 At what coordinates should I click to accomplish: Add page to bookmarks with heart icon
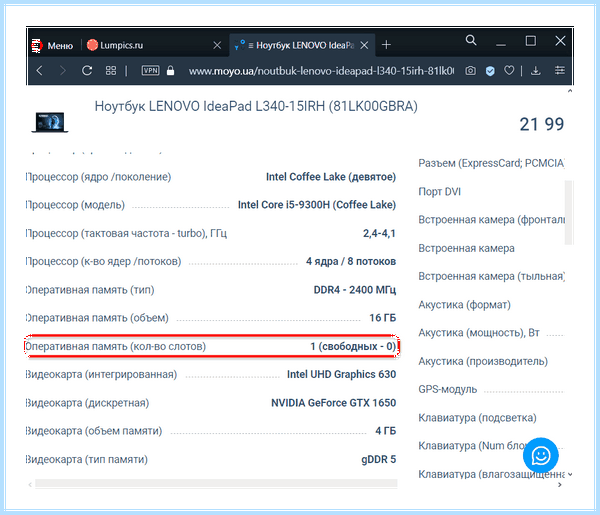point(509,70)
